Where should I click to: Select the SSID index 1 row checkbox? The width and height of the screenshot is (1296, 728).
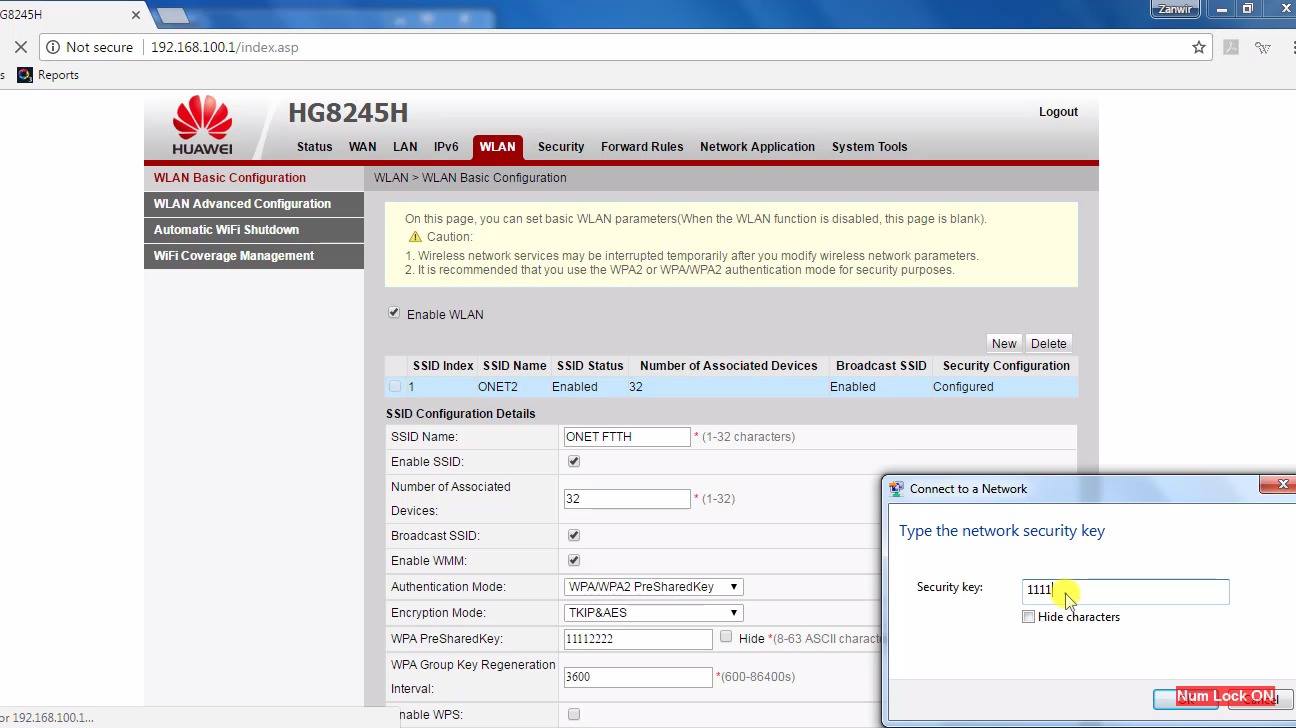coord(395,386)
